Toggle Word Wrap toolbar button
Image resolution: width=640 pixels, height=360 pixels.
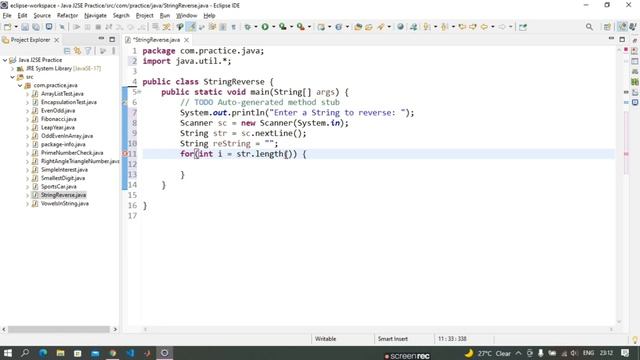click(x=202, y=27)
